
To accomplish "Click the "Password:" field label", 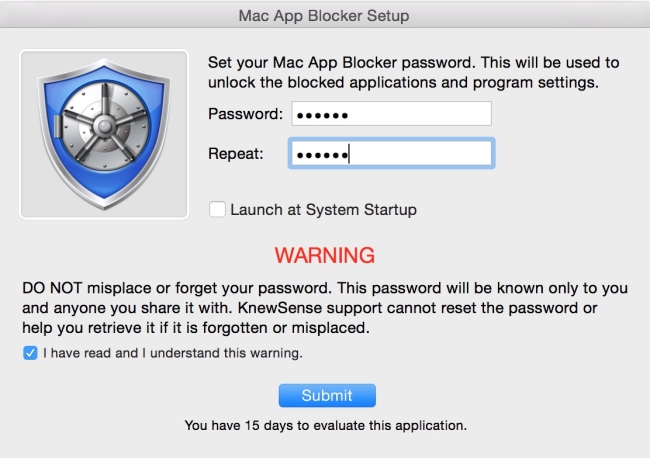I will [245, 114].
